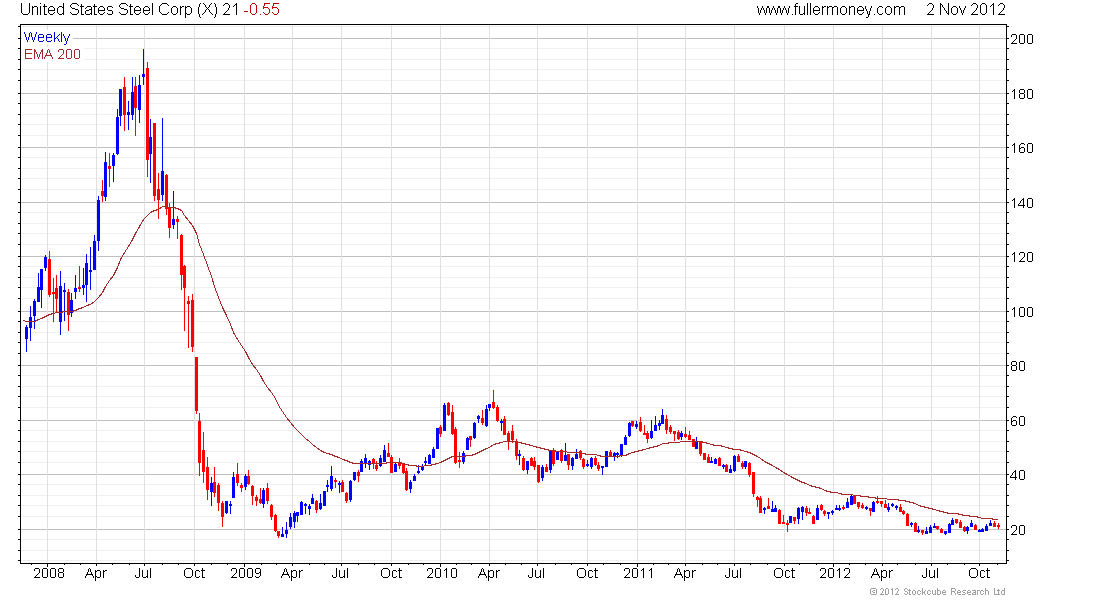Click the "60" price axis label
This screenshot has width=1100, height=600.
(1017, 421)
